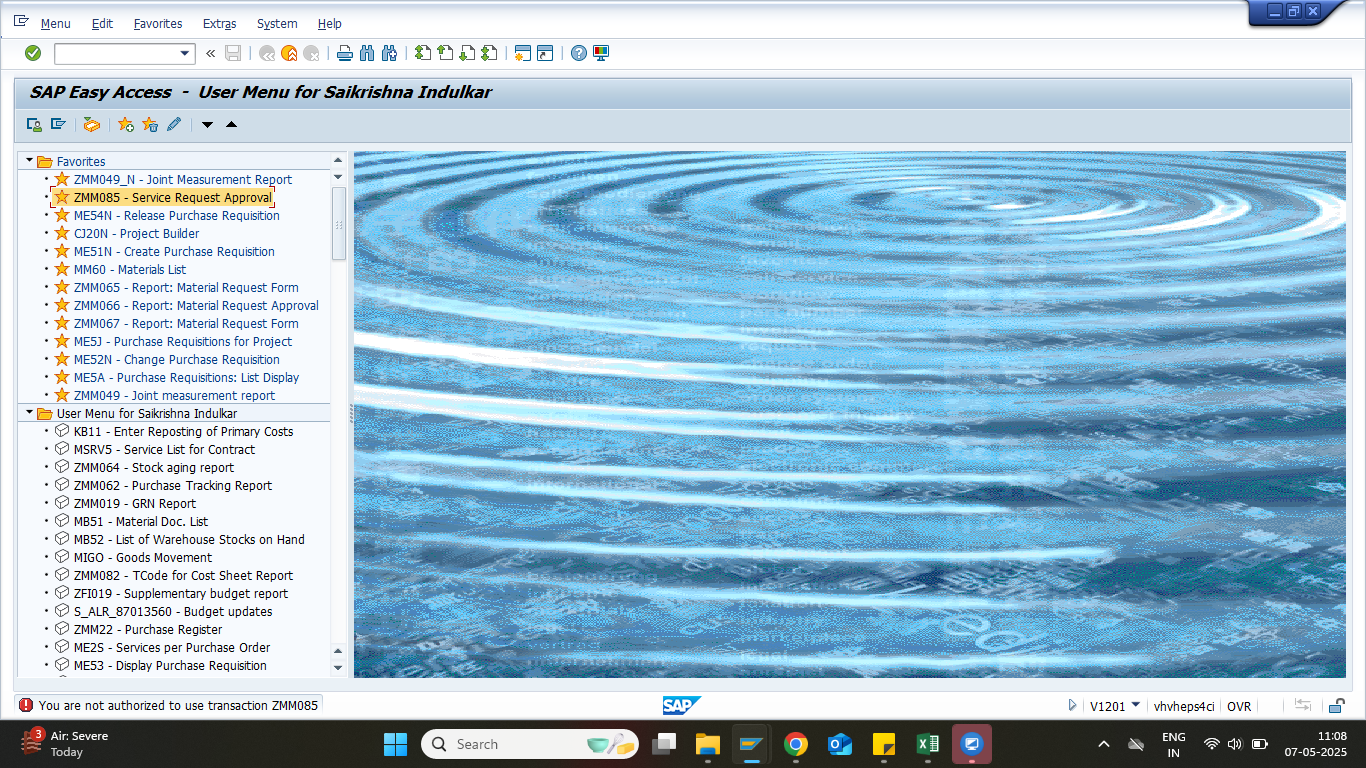Viewport: 1366px width, 768px height.
Task: Click the Change Favorites pencil icon
Action: click(174, 125)
